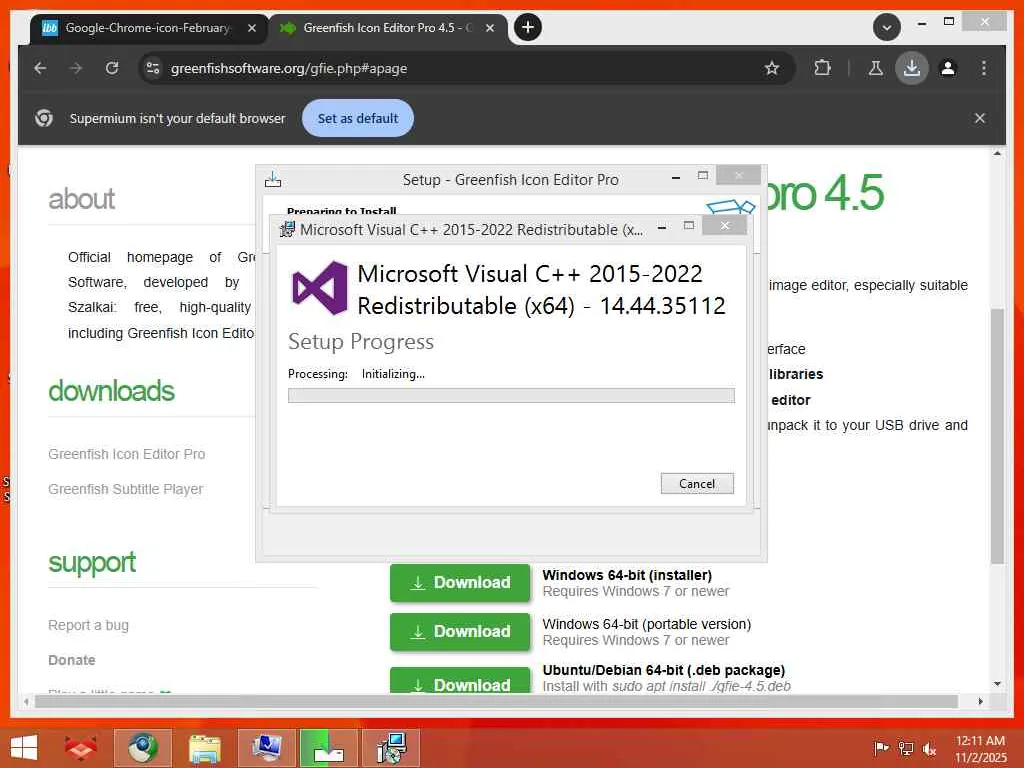Open the computer monitor taskbar app
The height and width of the screenshot is (768, 1024).
pos(266,748)
